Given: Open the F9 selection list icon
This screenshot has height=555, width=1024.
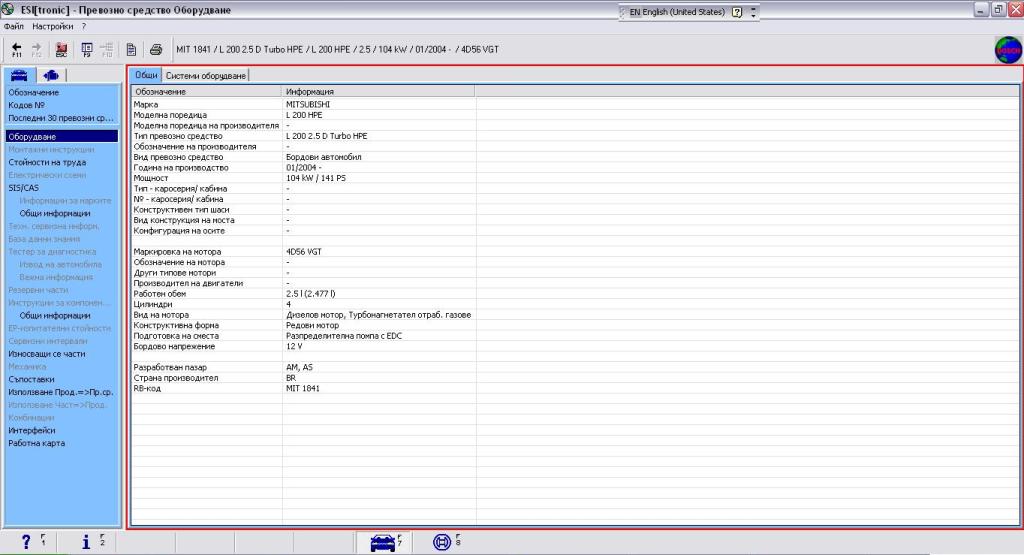Looking at the screenshot, I should [x=86, y=50].
